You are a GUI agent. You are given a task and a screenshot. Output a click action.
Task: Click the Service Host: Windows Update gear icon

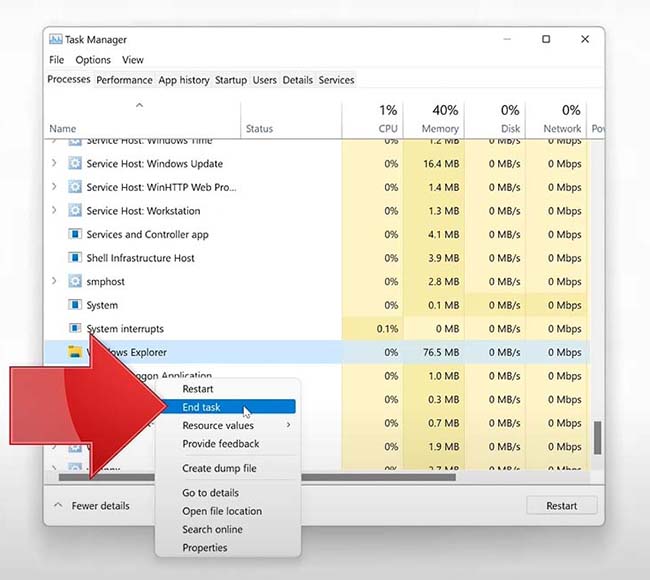tap(75, 163)
